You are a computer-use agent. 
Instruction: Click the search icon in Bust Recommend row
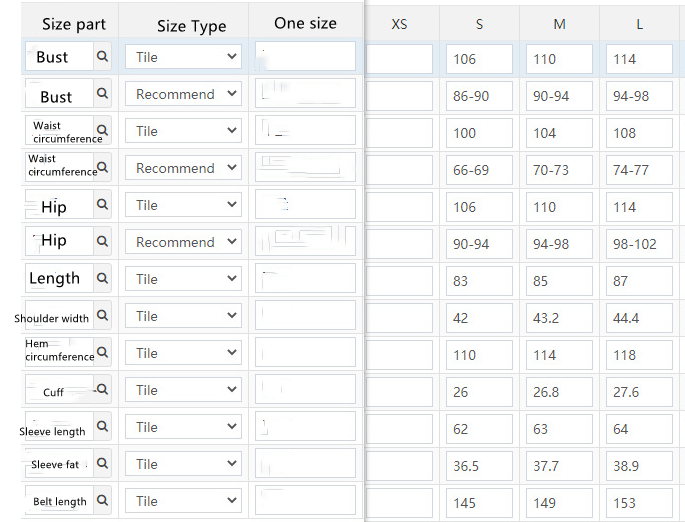pyautogui.click(x=102, y=94)
